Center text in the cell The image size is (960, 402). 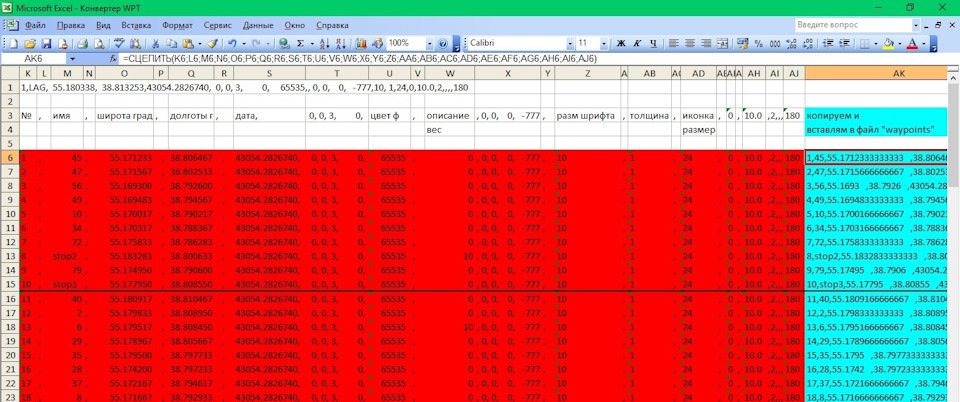click(x=690, y=43)
